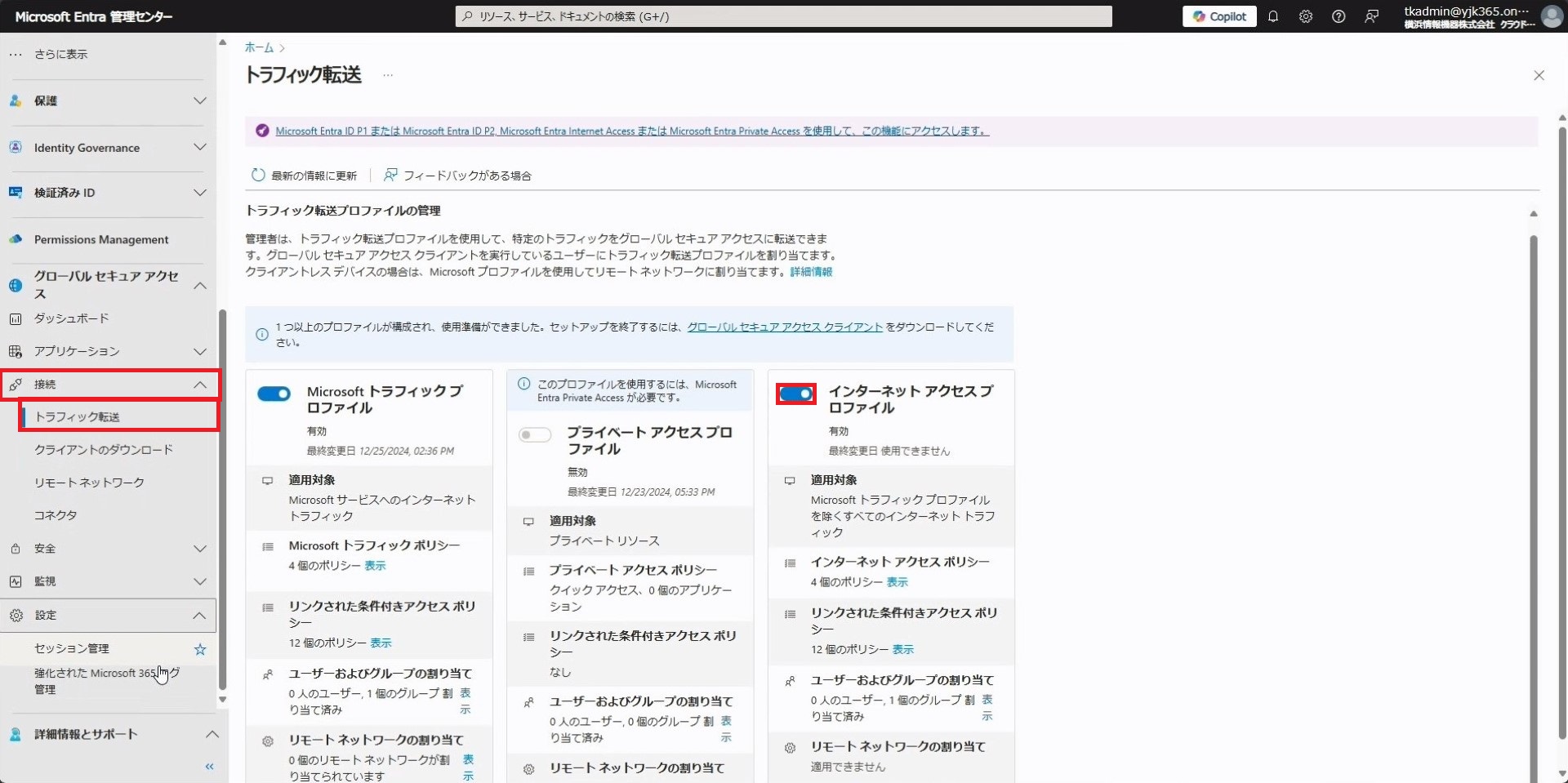Collapse the グローバル セキュア アクセス chevron

coord(200,286)
